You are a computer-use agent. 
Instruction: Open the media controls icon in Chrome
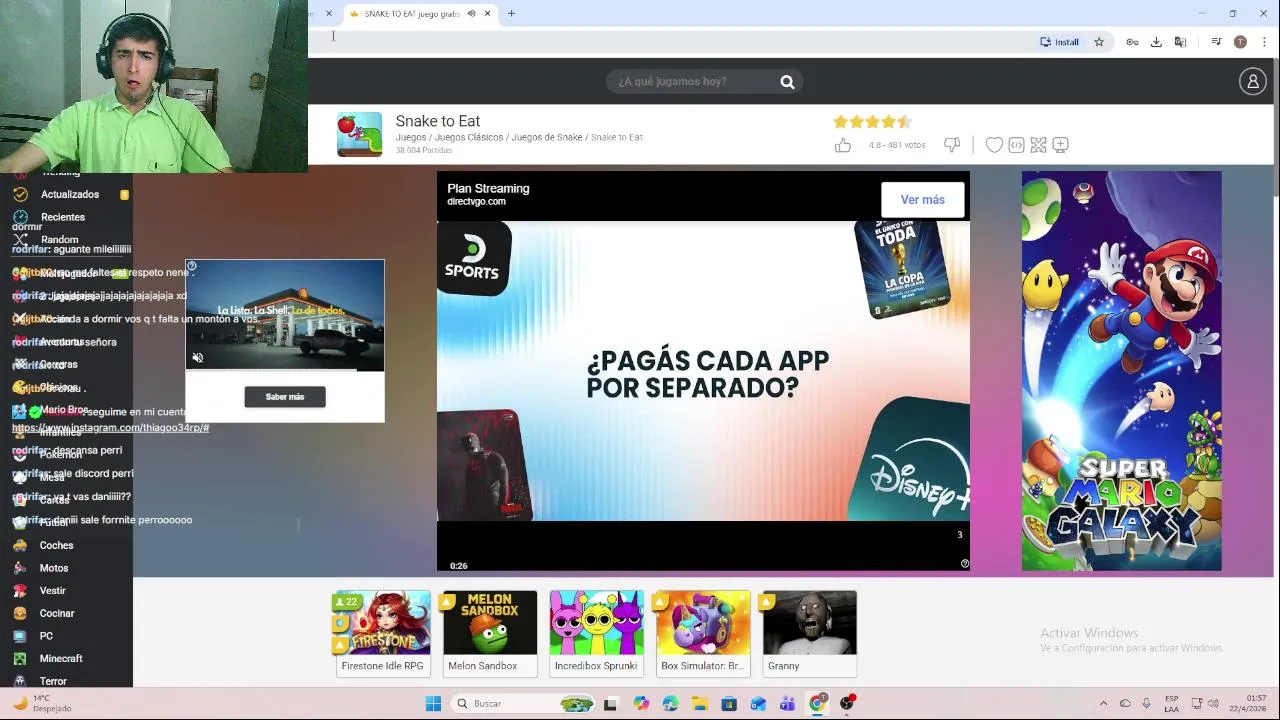point(1216,42)
